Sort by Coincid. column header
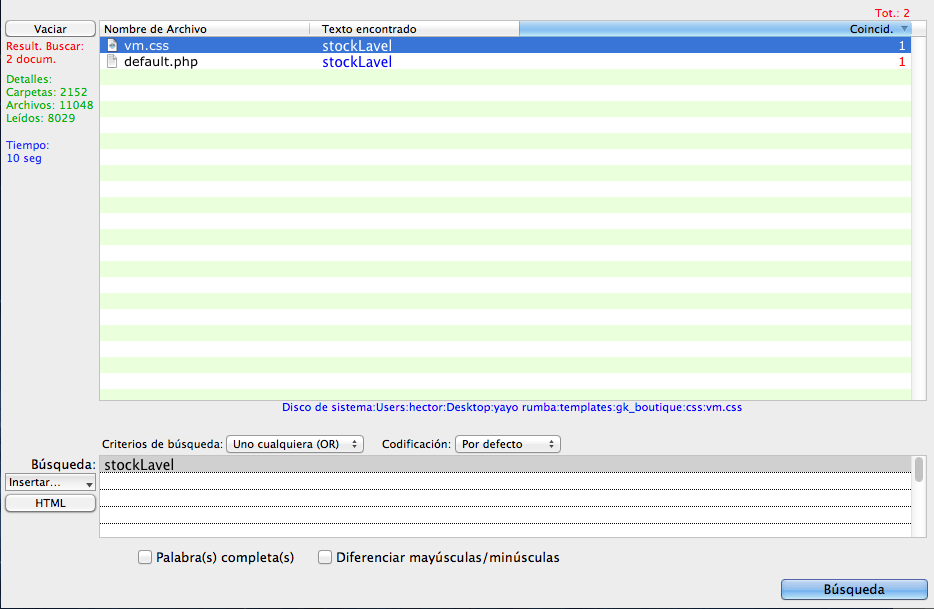The image size is (934, 609). coord(715,29)
